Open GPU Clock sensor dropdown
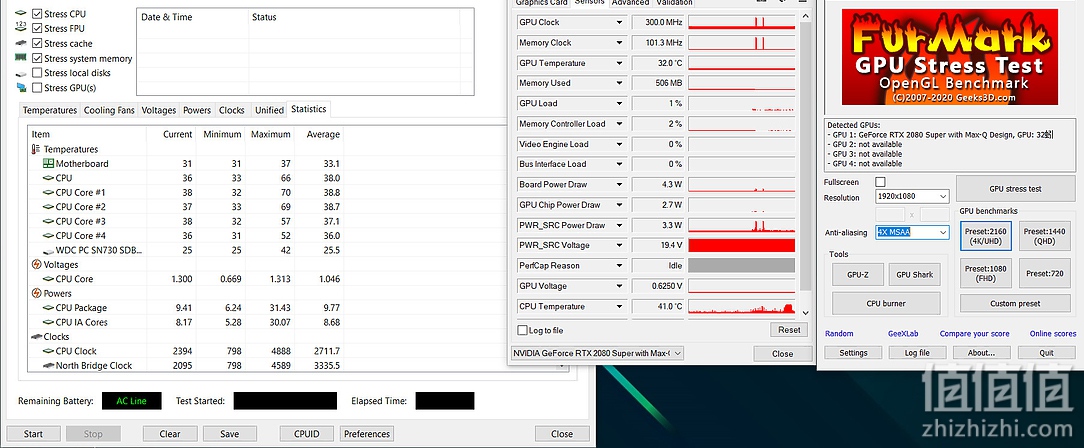Viewport: 1084px width, 448px height. click(619, 22)
